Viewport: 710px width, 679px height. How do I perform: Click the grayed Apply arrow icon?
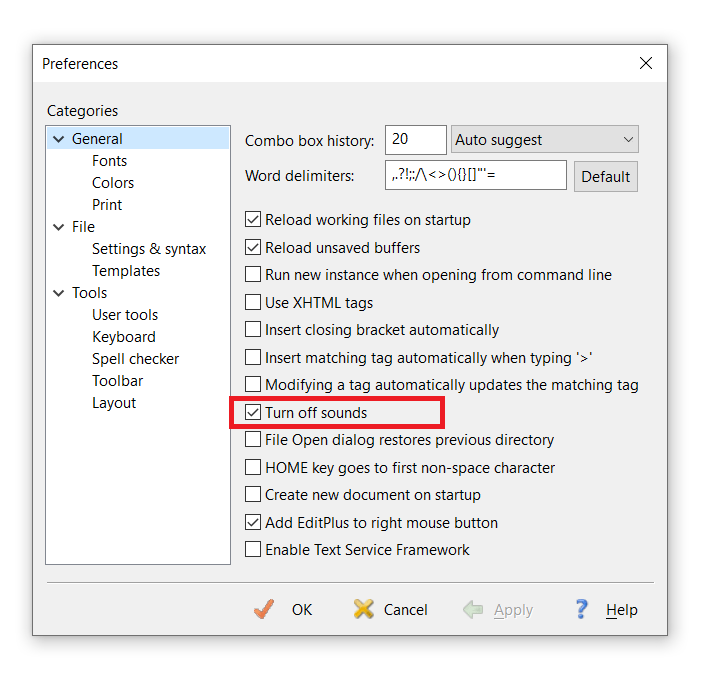tap(474, 609)
